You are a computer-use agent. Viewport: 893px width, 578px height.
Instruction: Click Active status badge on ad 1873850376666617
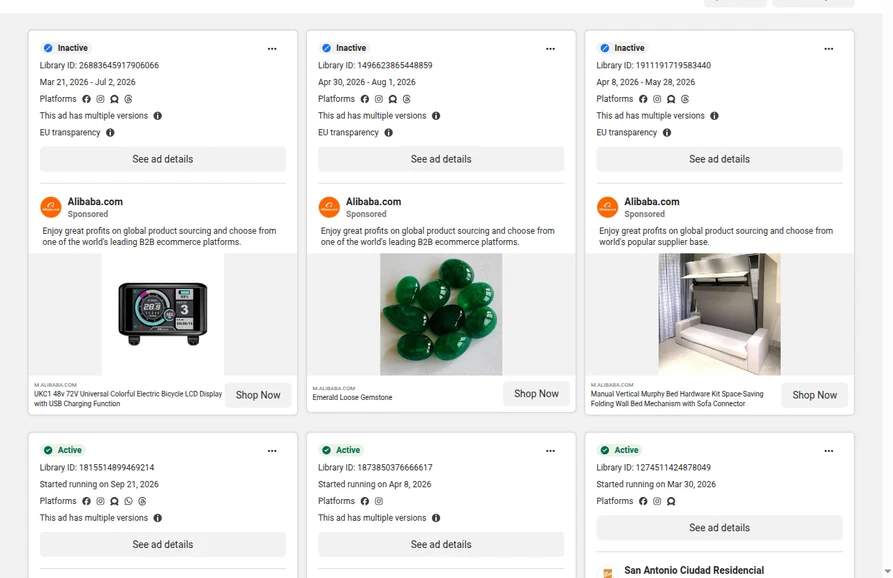[x=341, y=450]
